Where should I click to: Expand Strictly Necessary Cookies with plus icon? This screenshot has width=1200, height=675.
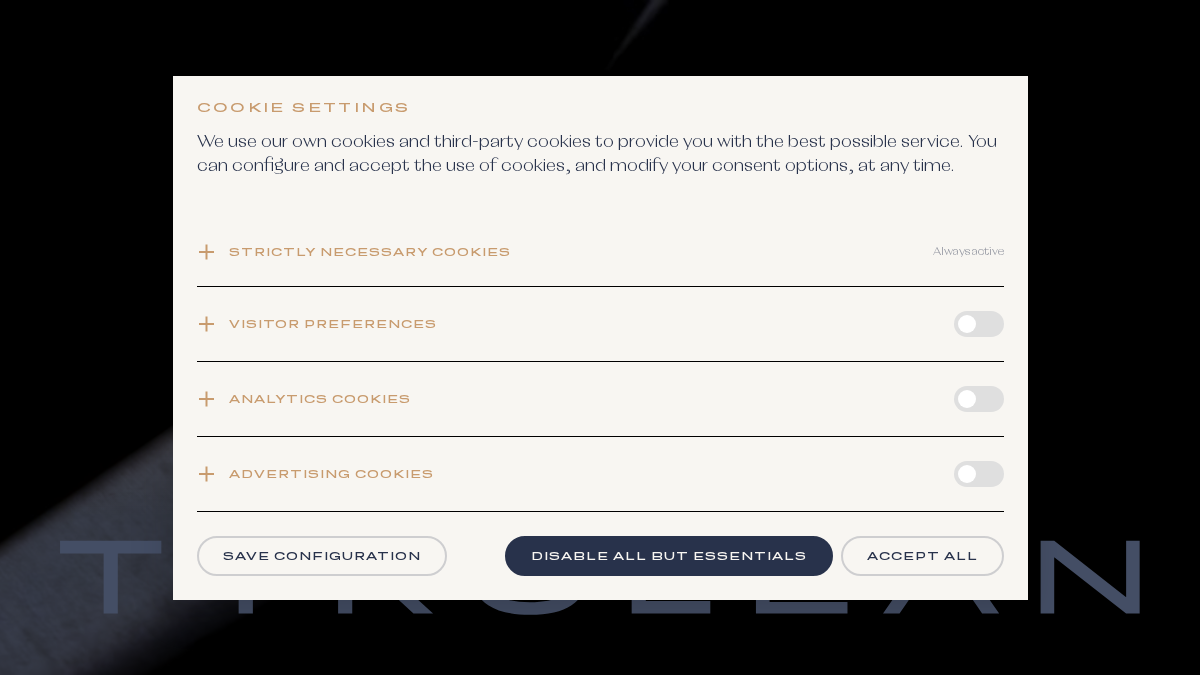pyautogui.click(x=206, y=252)
